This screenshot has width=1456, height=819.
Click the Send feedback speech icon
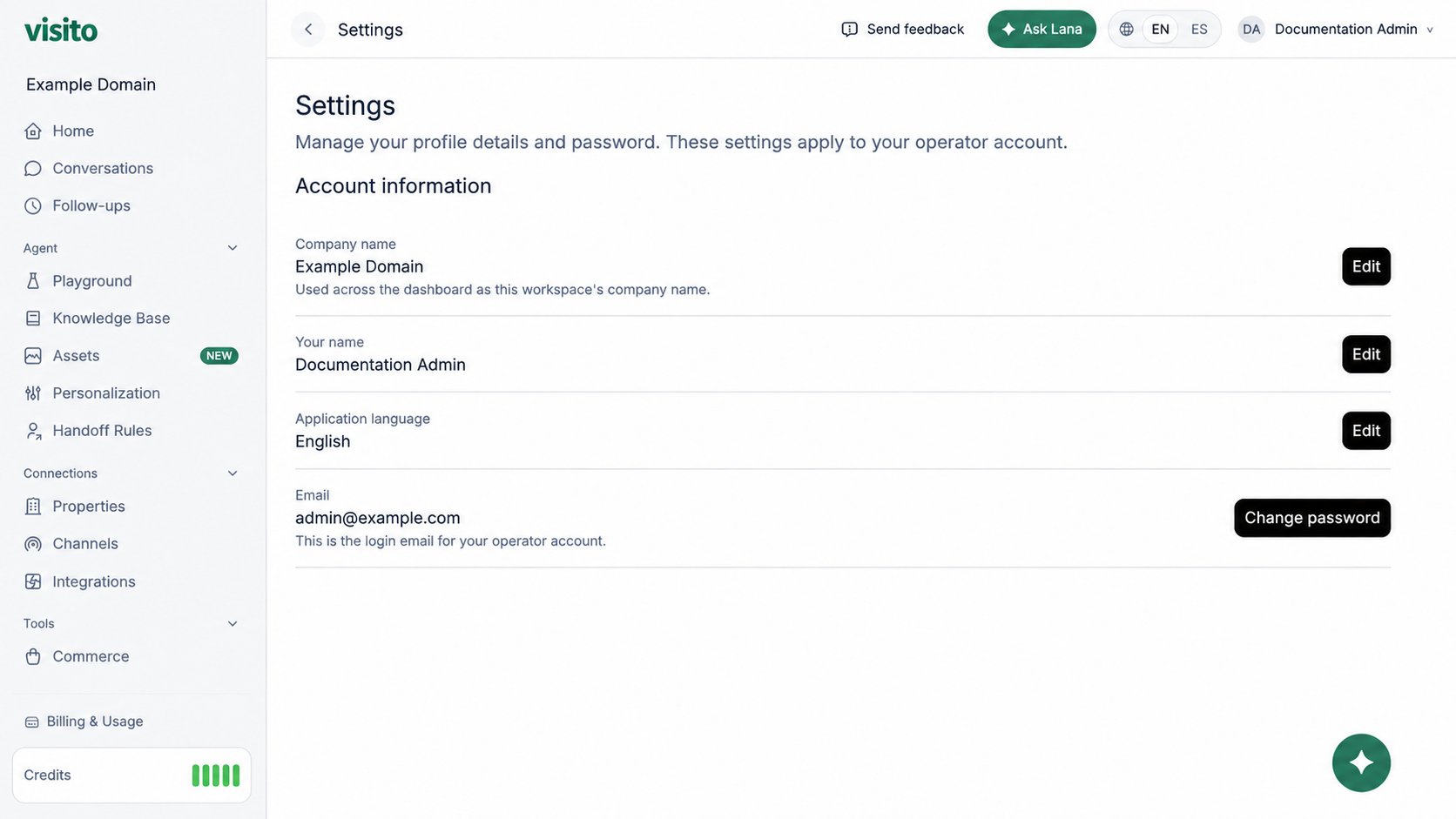(850, 30)
